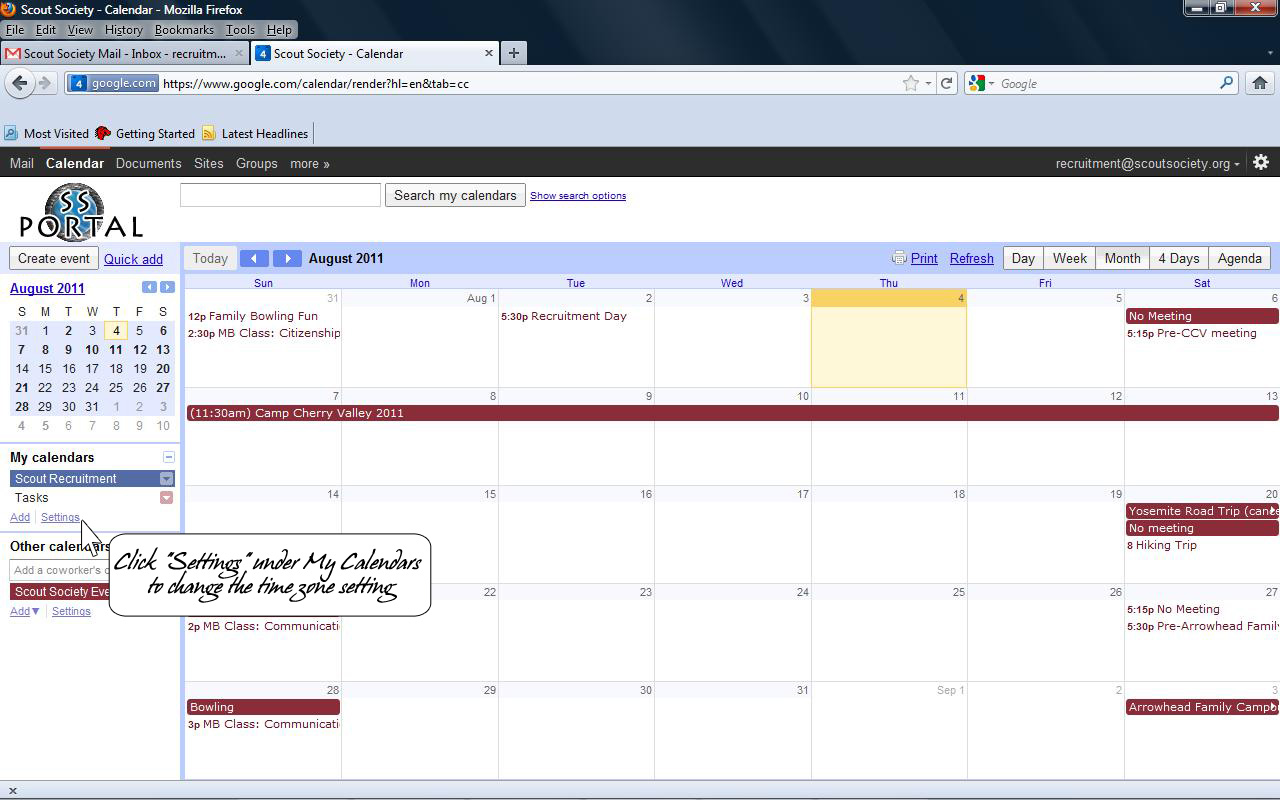Click the browser forward arrow
This screenshot has height=800, width=1280.
click(x=44, y=83)
